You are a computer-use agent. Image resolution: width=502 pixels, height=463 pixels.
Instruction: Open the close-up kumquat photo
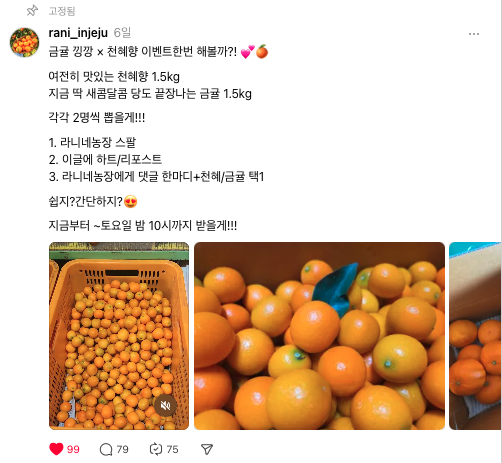[319, 336]
